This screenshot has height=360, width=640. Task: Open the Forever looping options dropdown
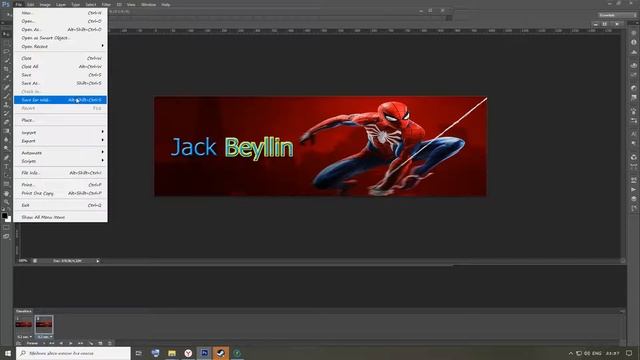click(x=36, y=343)
